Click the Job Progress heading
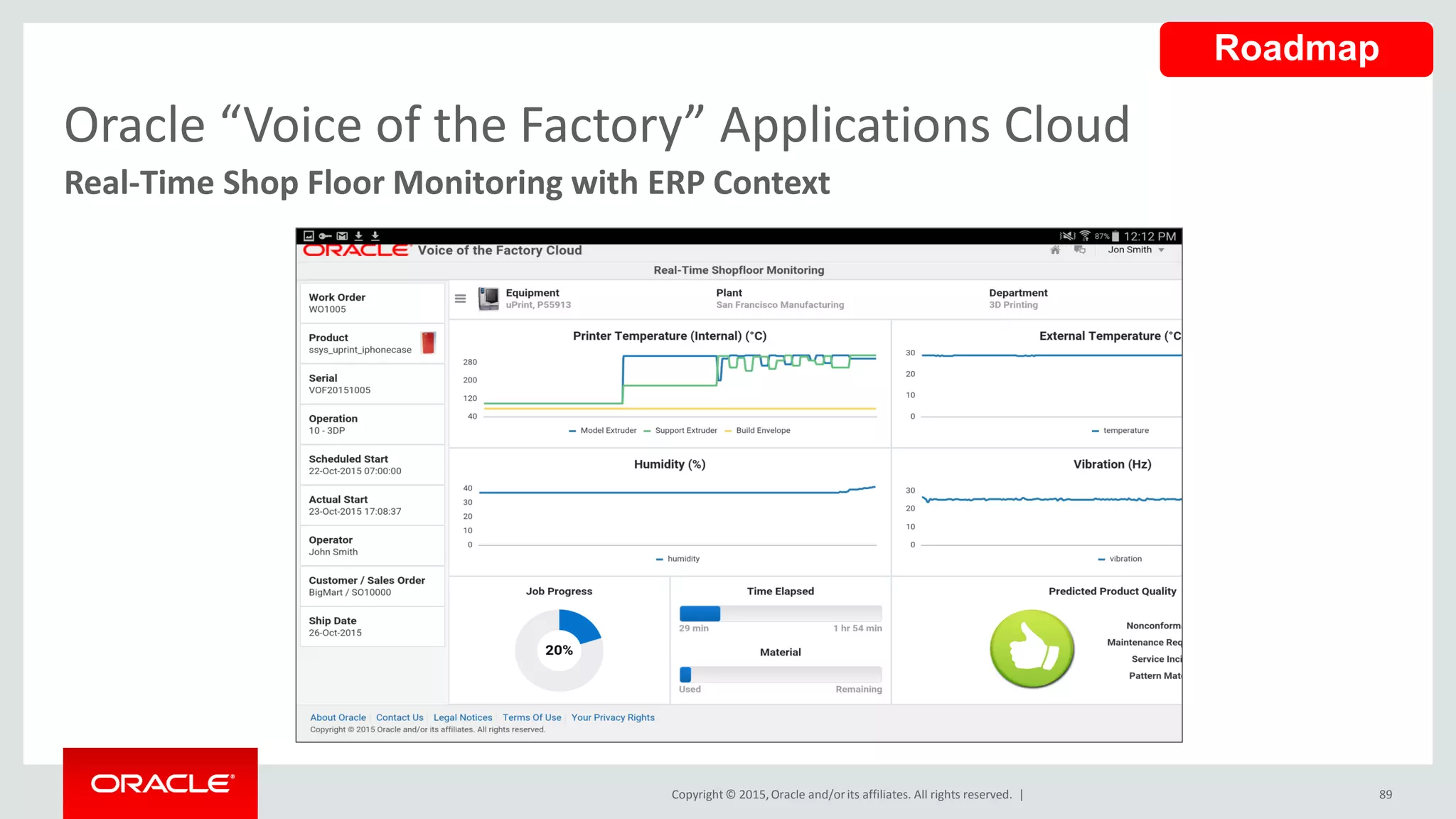 559,591
